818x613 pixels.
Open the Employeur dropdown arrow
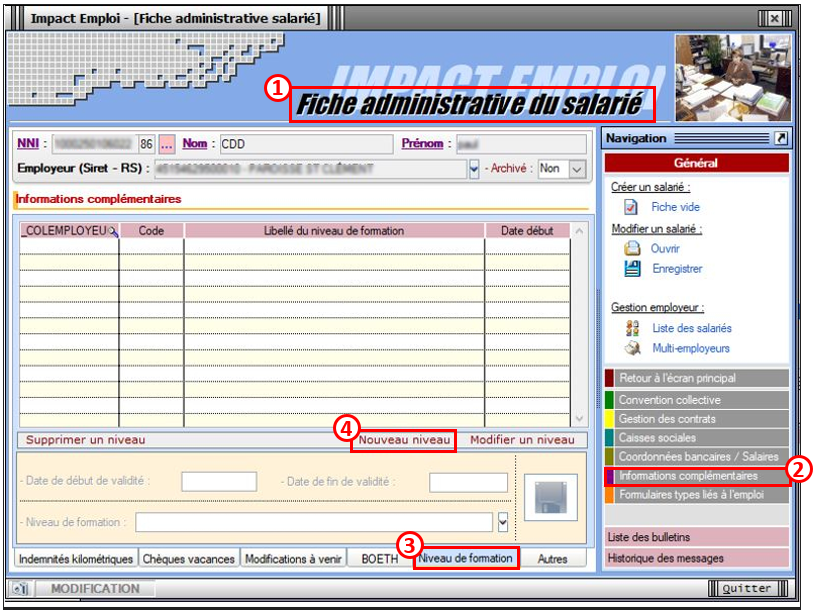[474, 169]
